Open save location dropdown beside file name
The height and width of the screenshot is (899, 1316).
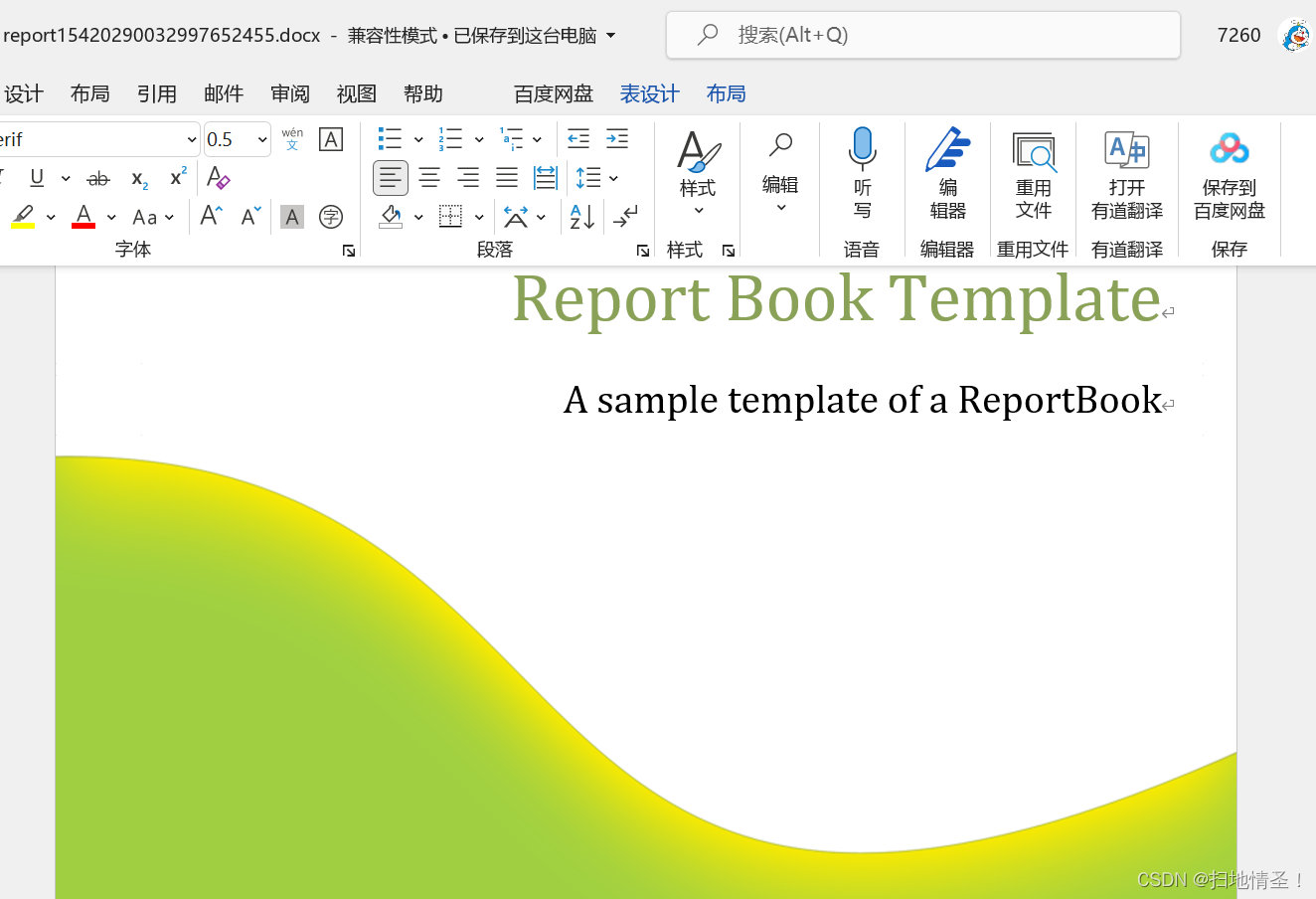pos(611,36)
